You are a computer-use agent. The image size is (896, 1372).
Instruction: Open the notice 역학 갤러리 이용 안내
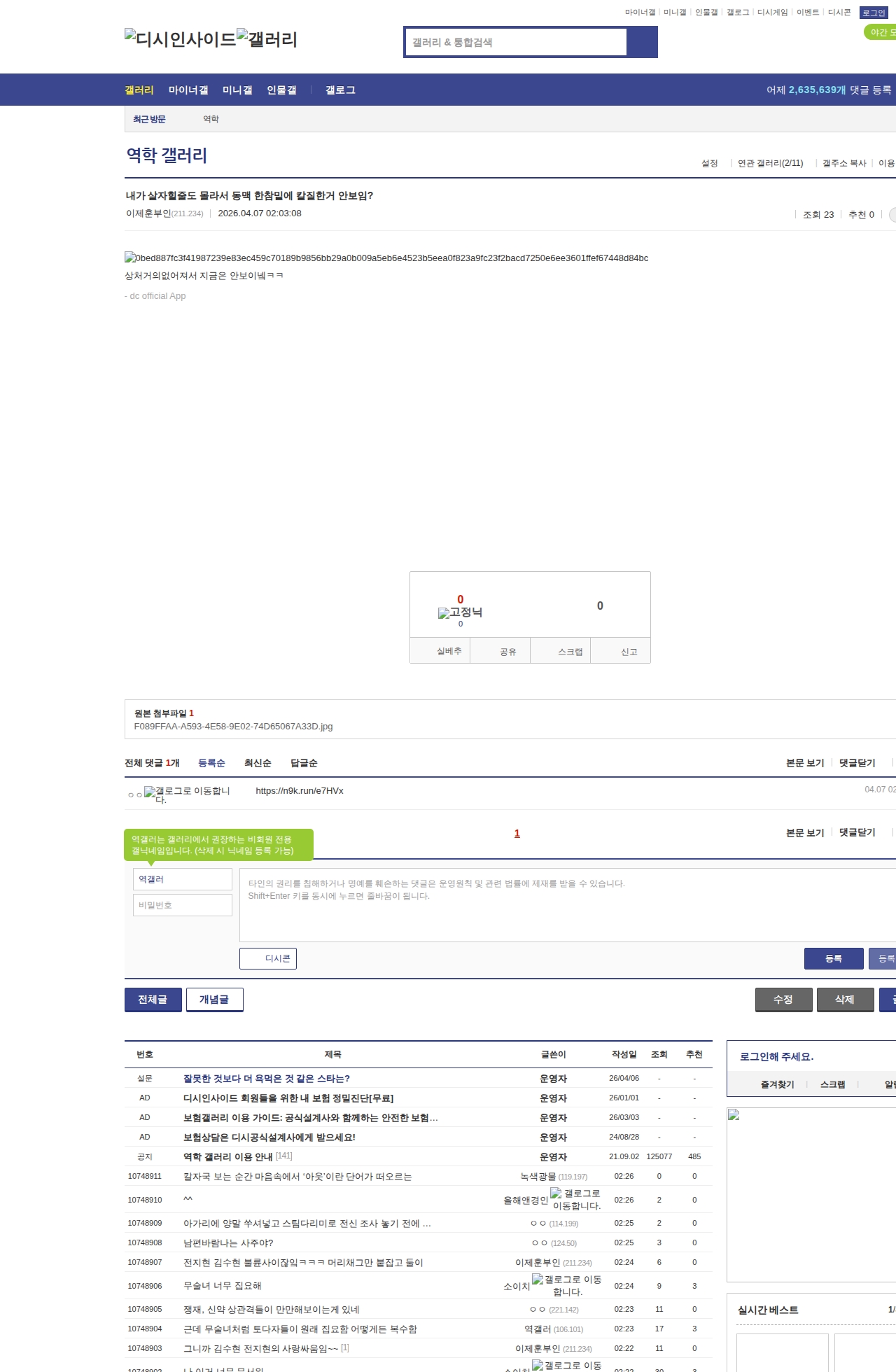pyautogui.click(x=228, y=1156)
